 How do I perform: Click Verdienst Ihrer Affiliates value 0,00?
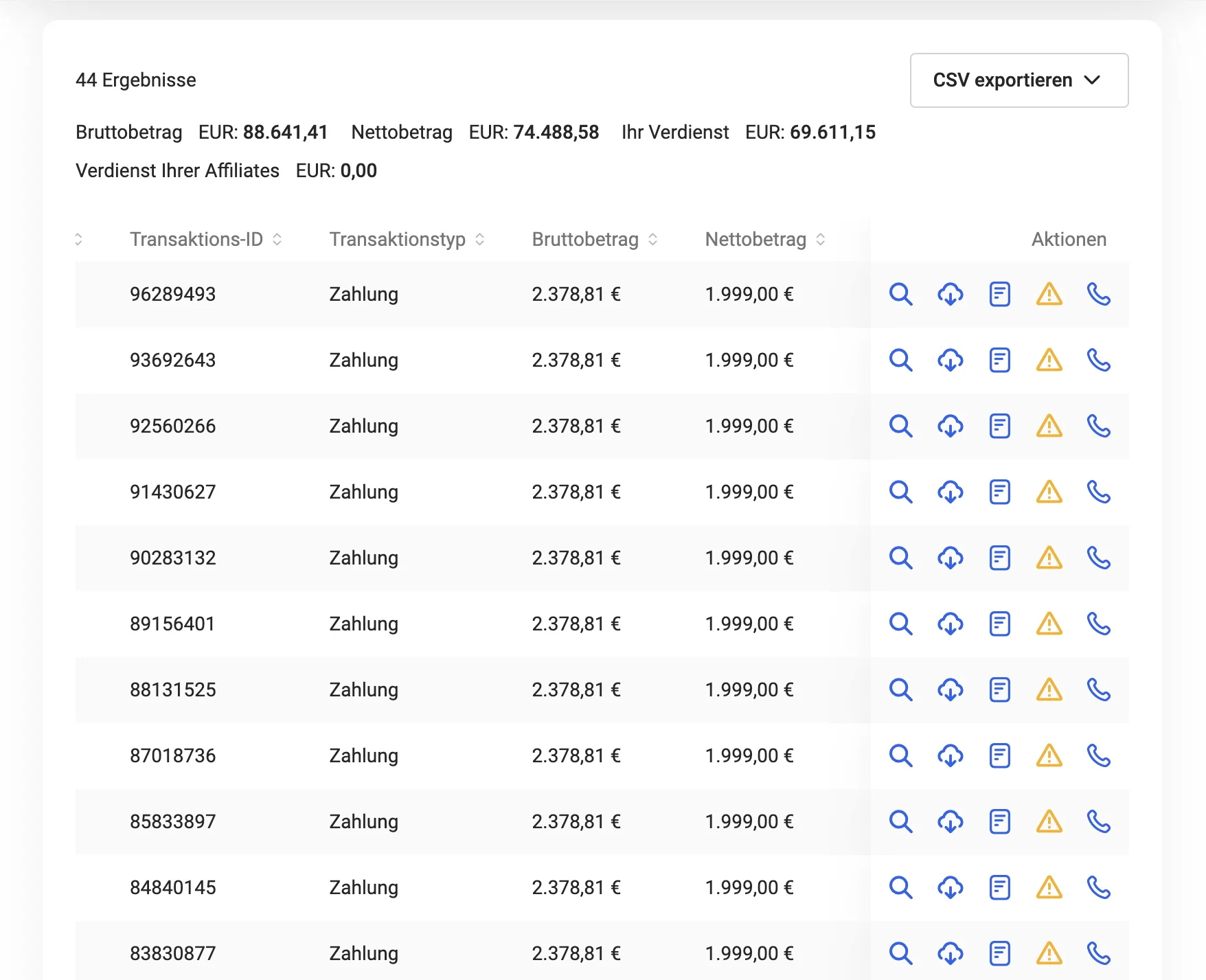pos(359,170)
